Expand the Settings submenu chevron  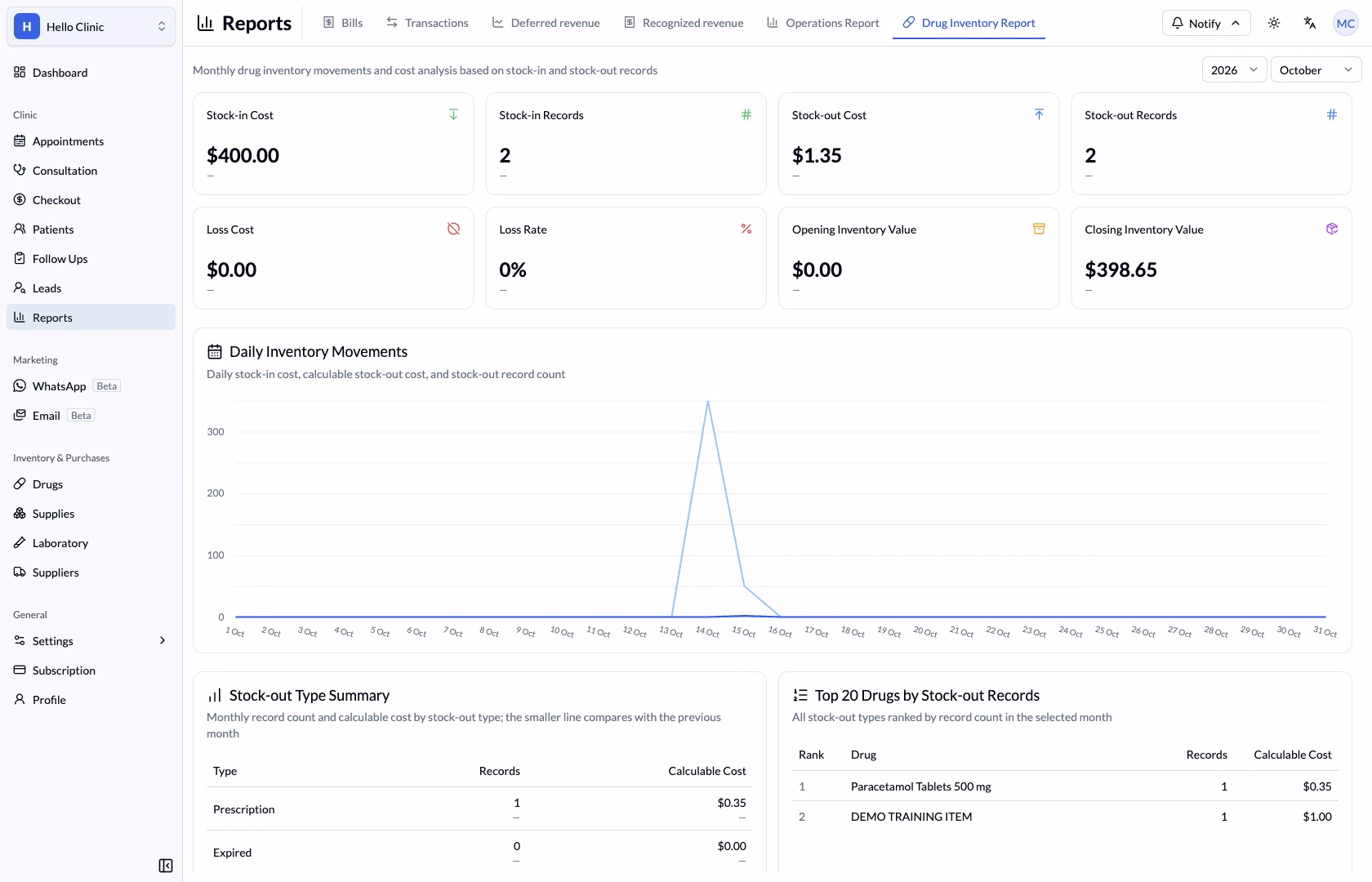pos(162,641)
